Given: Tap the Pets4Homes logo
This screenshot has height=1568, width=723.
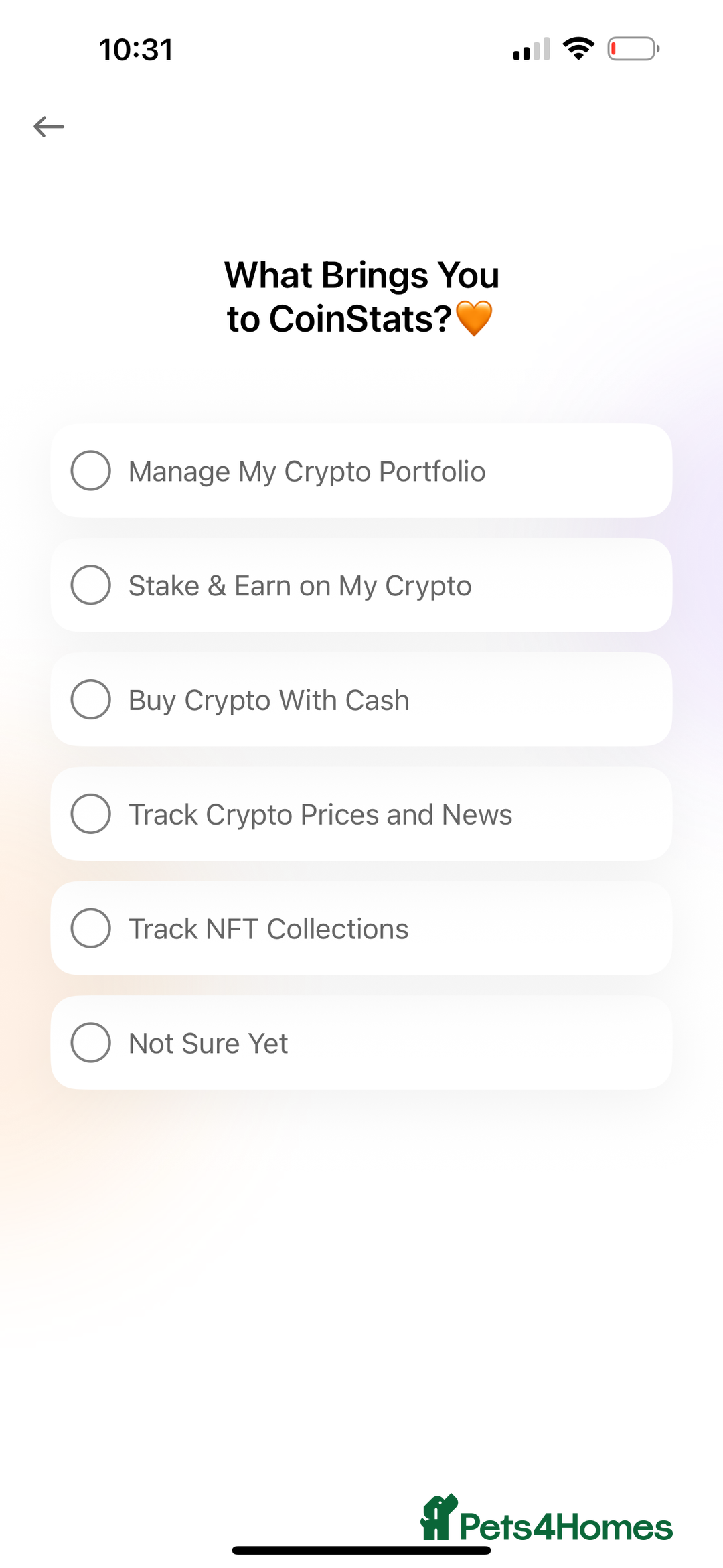Looking at the screenshot, I should tap(546, 1519).
